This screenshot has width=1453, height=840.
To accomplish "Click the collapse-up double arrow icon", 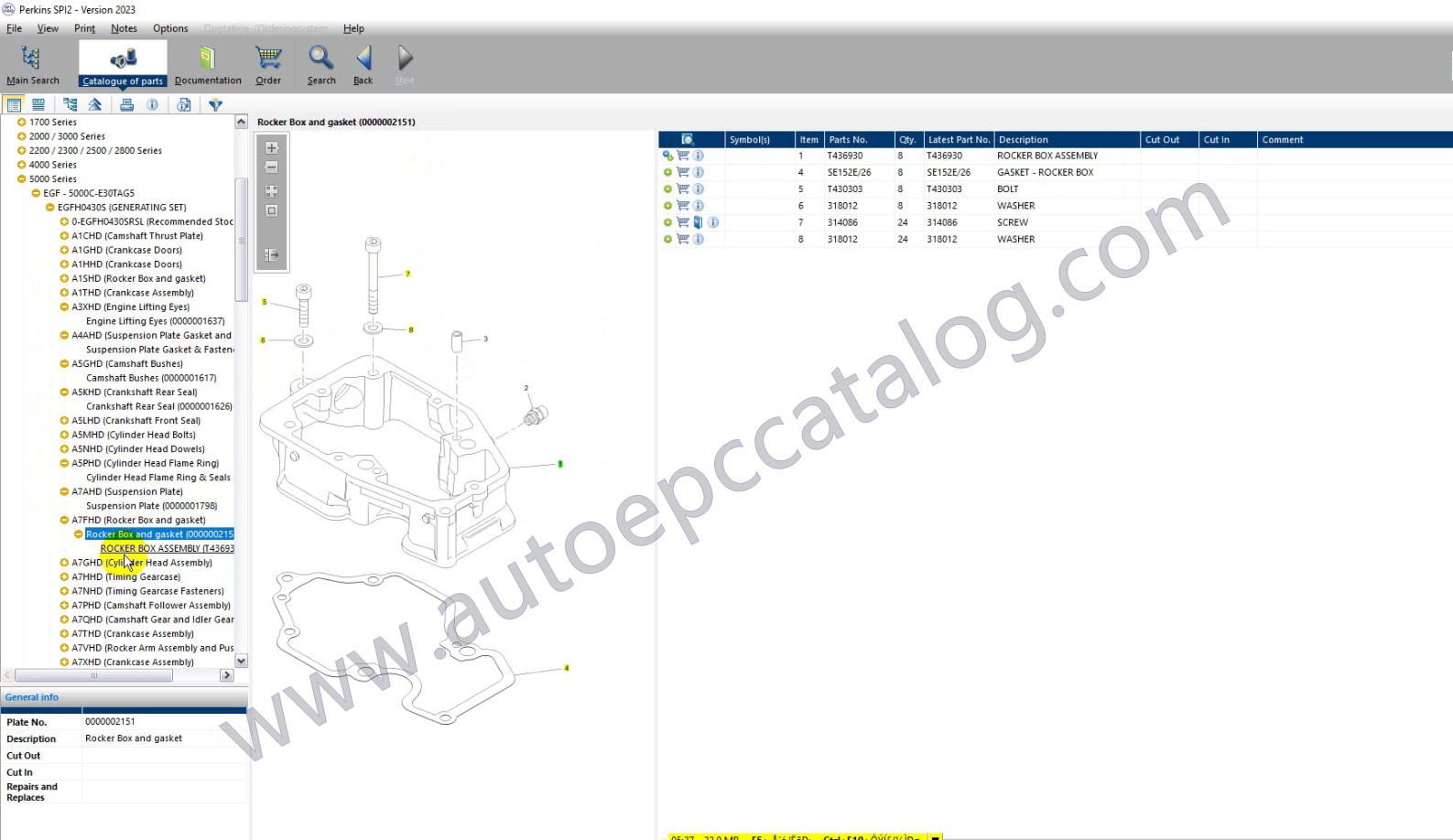I will [95, 105].
